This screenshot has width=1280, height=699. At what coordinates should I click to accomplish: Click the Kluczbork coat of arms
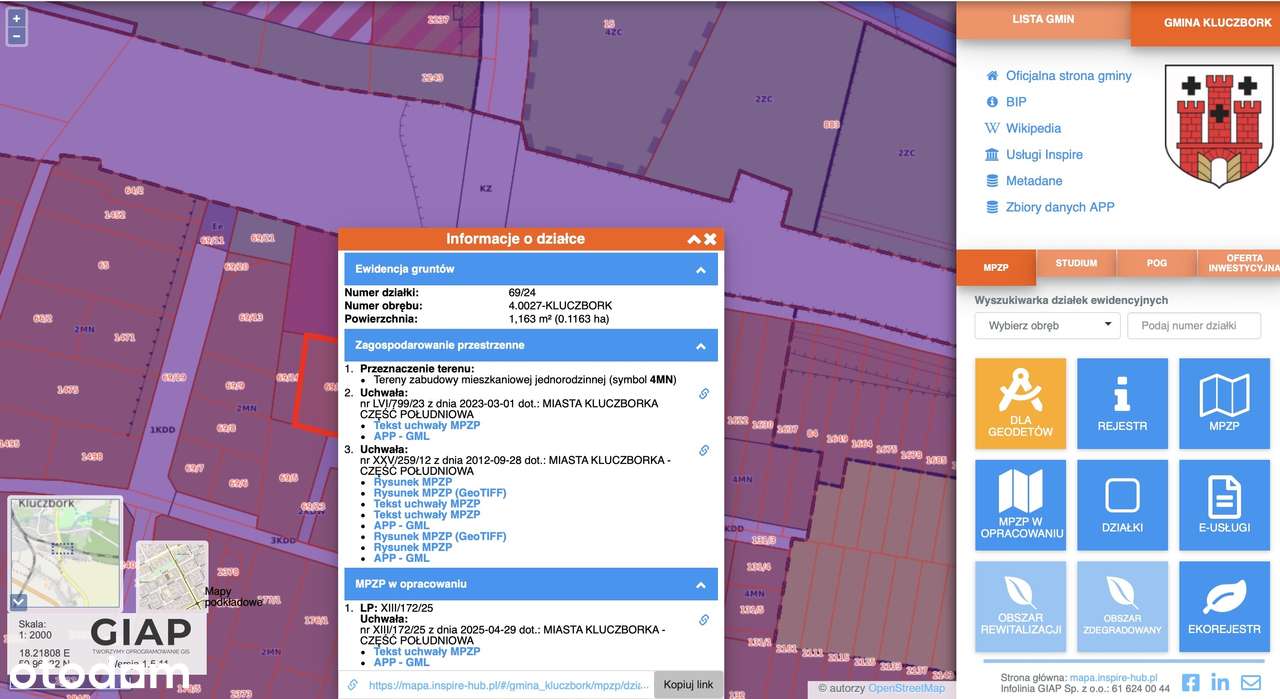tap(1218, 126)
